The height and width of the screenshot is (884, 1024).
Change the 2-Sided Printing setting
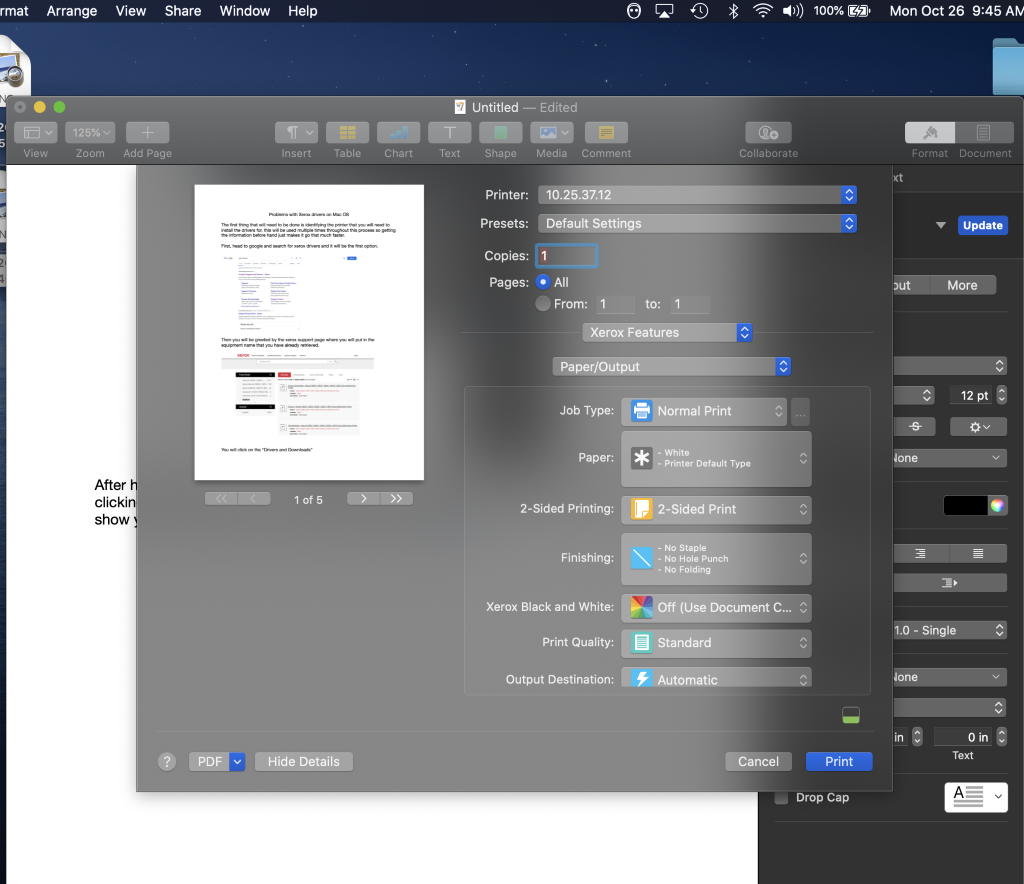tap(716, 509)
